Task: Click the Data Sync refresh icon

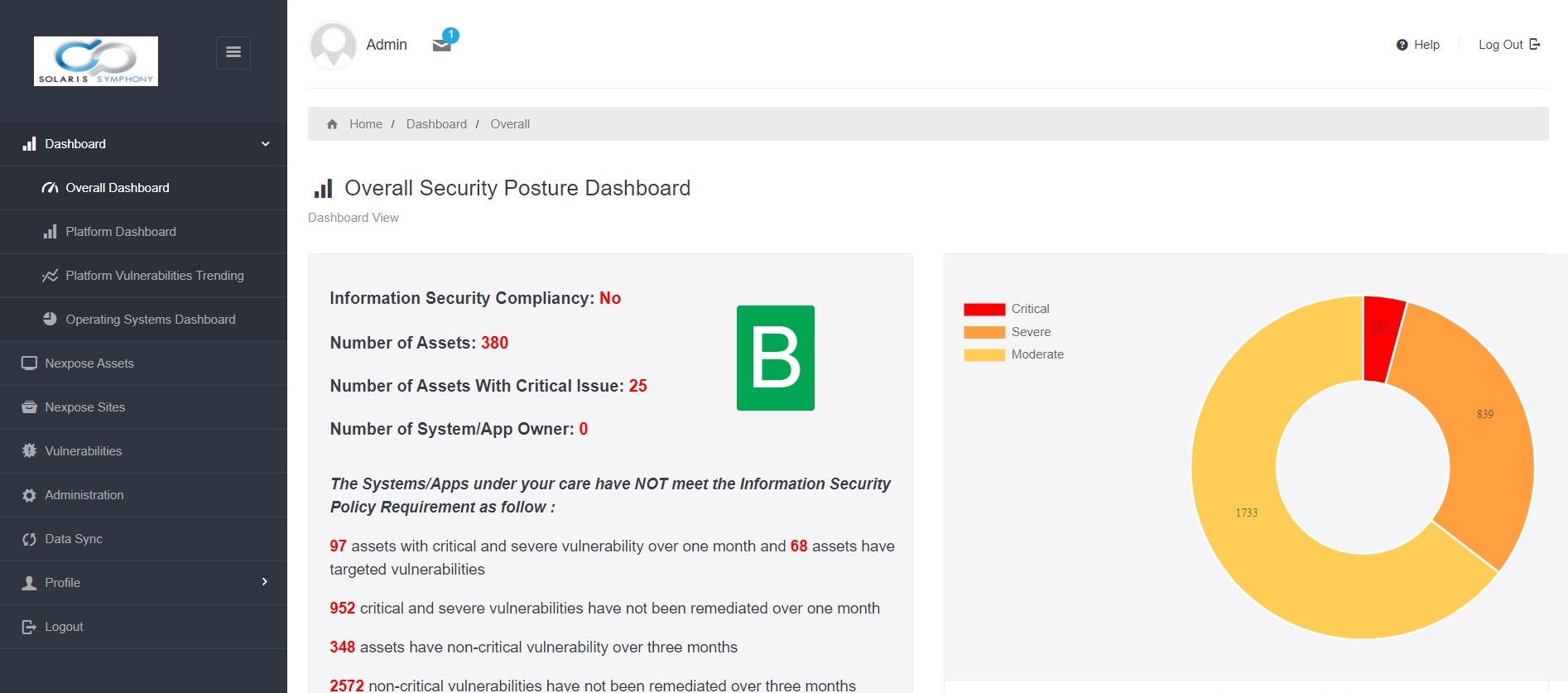Action: (x=29, y=539)
